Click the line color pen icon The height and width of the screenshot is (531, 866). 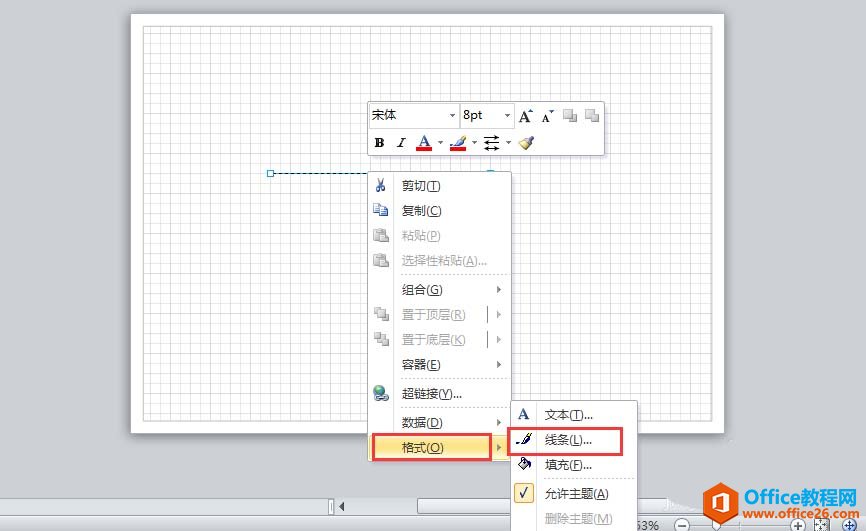[x=458, y=143]
